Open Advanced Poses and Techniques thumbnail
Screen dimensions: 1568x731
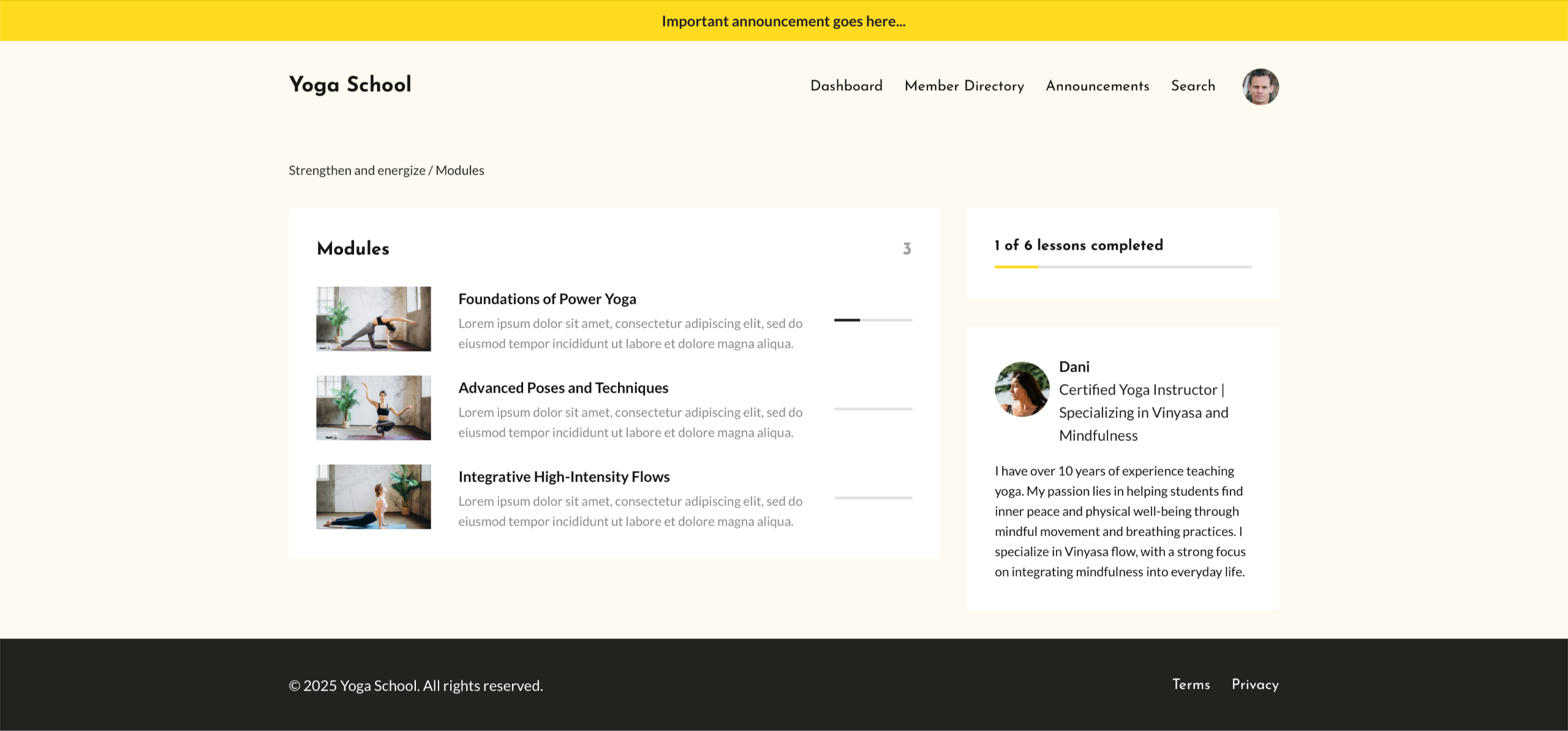tap(373, 407)
